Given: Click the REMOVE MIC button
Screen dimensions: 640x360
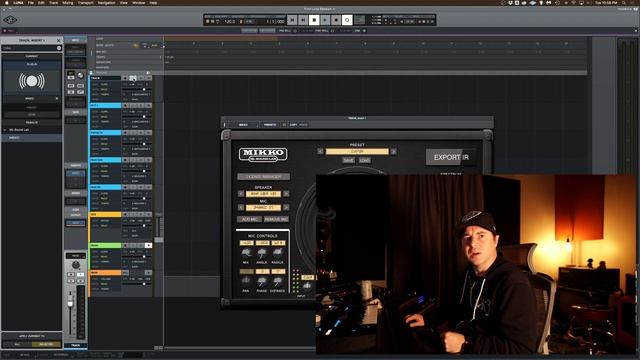Looking at the screenshot, I should 276,219.
